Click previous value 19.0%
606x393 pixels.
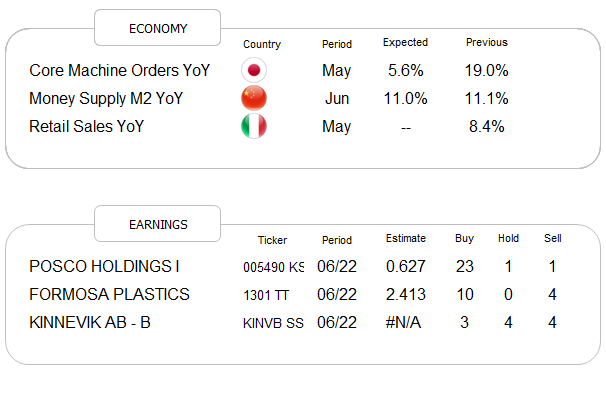pyautogui.click(x=486, y=70)
